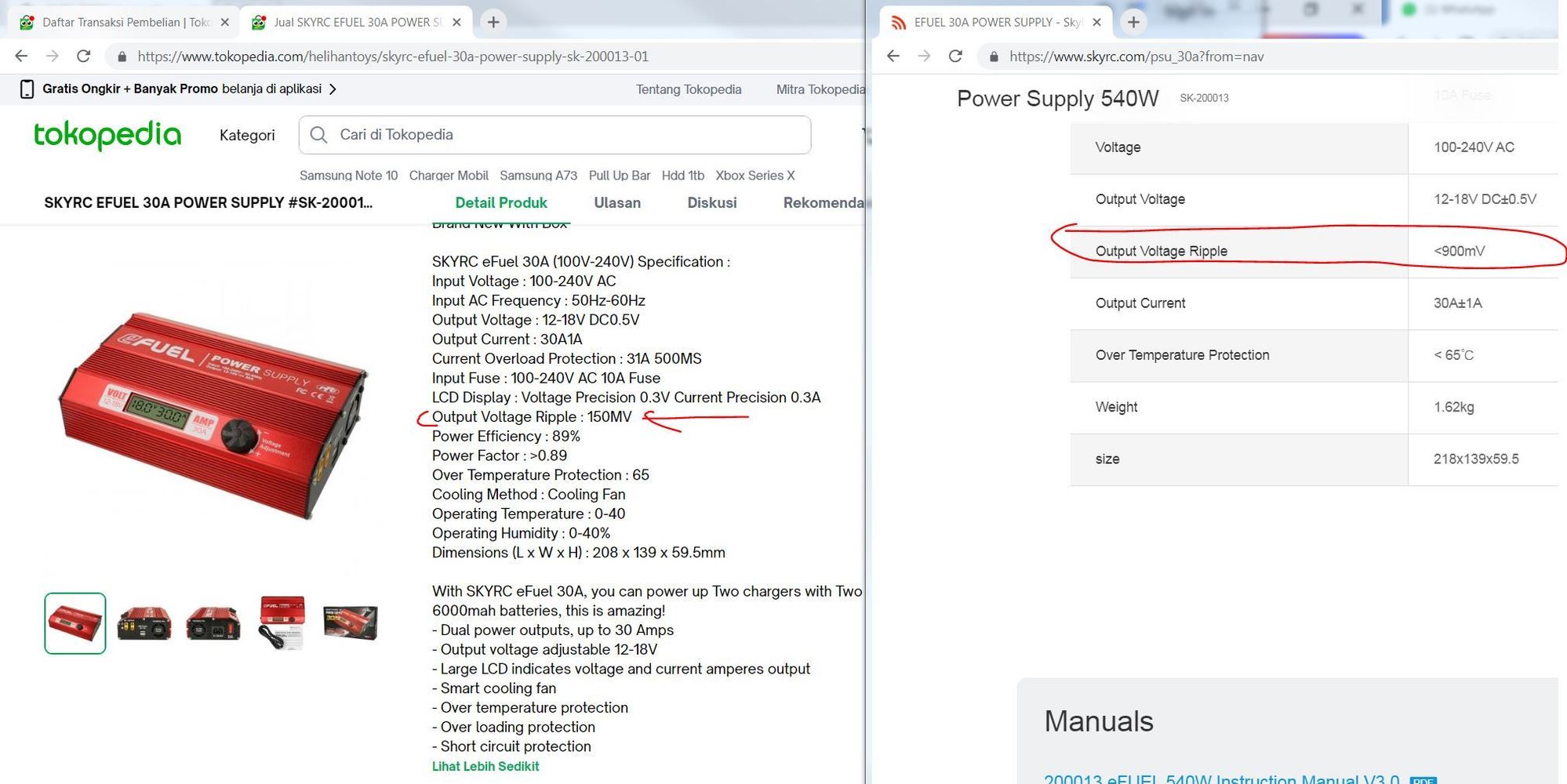This screenshot has width=1567, height=784.
Task: Click the Tokopedia logo
Action: click(107, 135)
